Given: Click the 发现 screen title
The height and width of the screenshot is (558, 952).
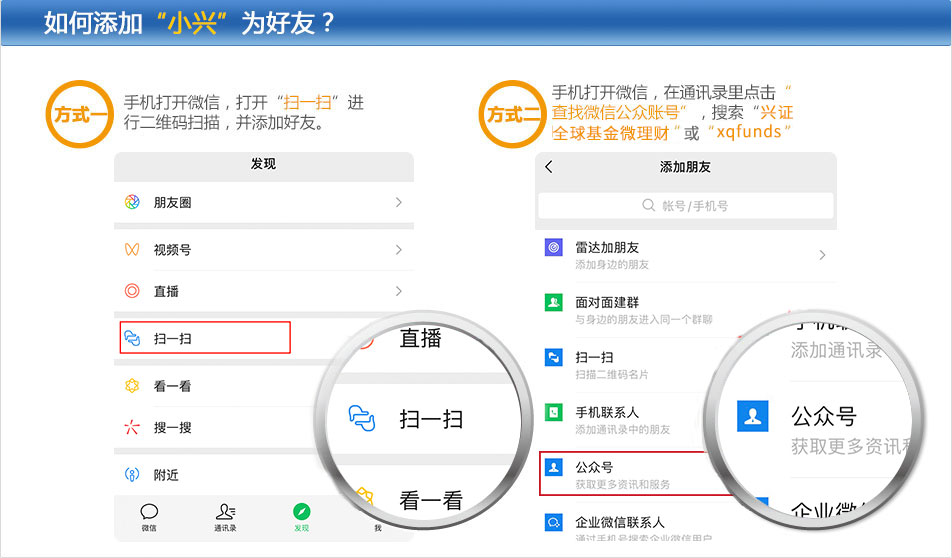Looking at the screenshot, I should [x=264, y=164].
